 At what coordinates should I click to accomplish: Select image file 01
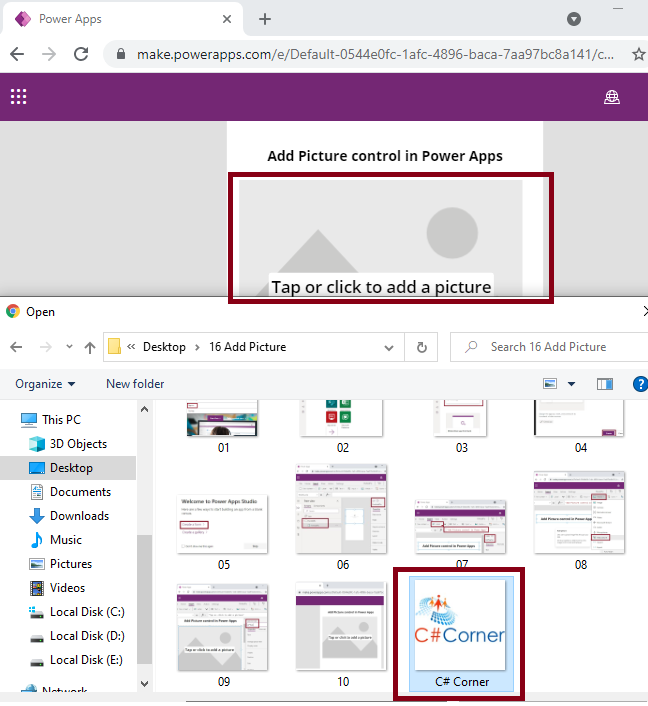tap(223, 427)
